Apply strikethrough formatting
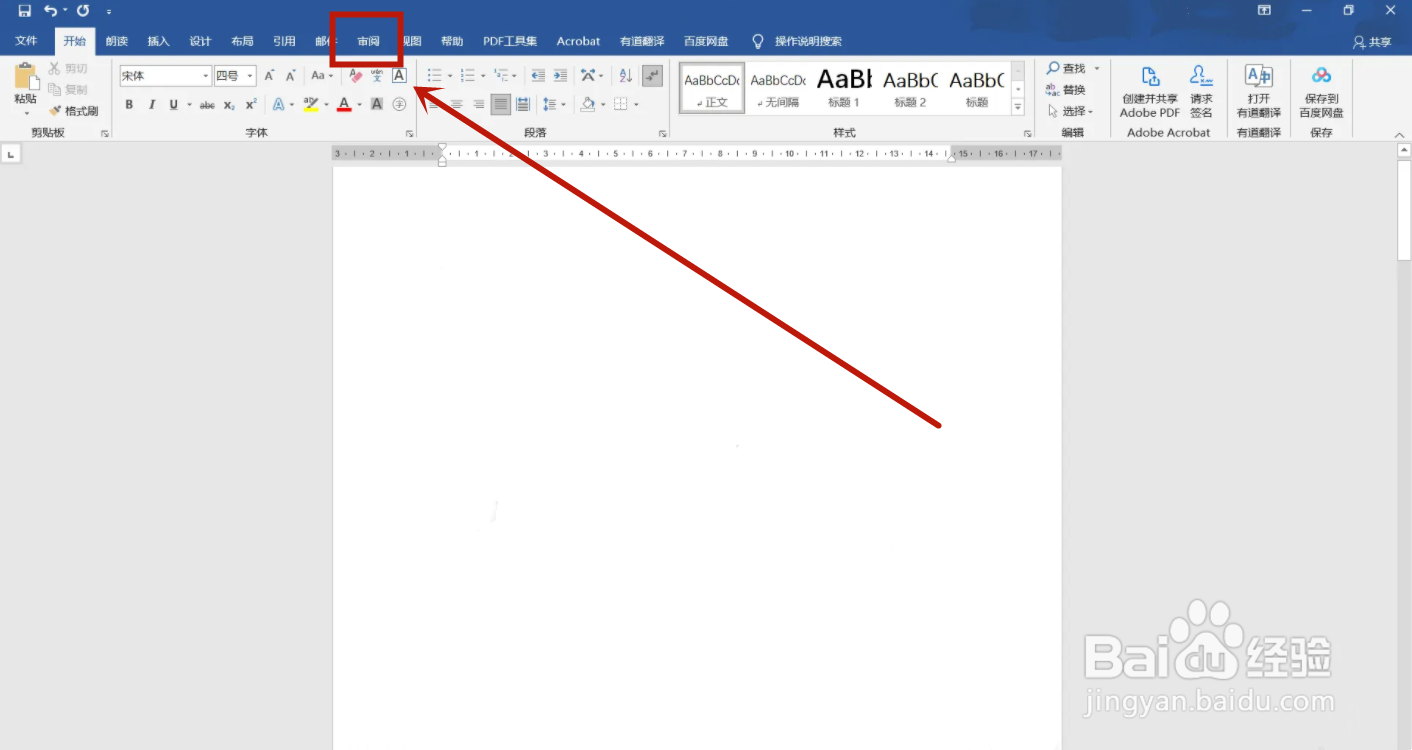 pyautogui.click(x=207, y=105)
